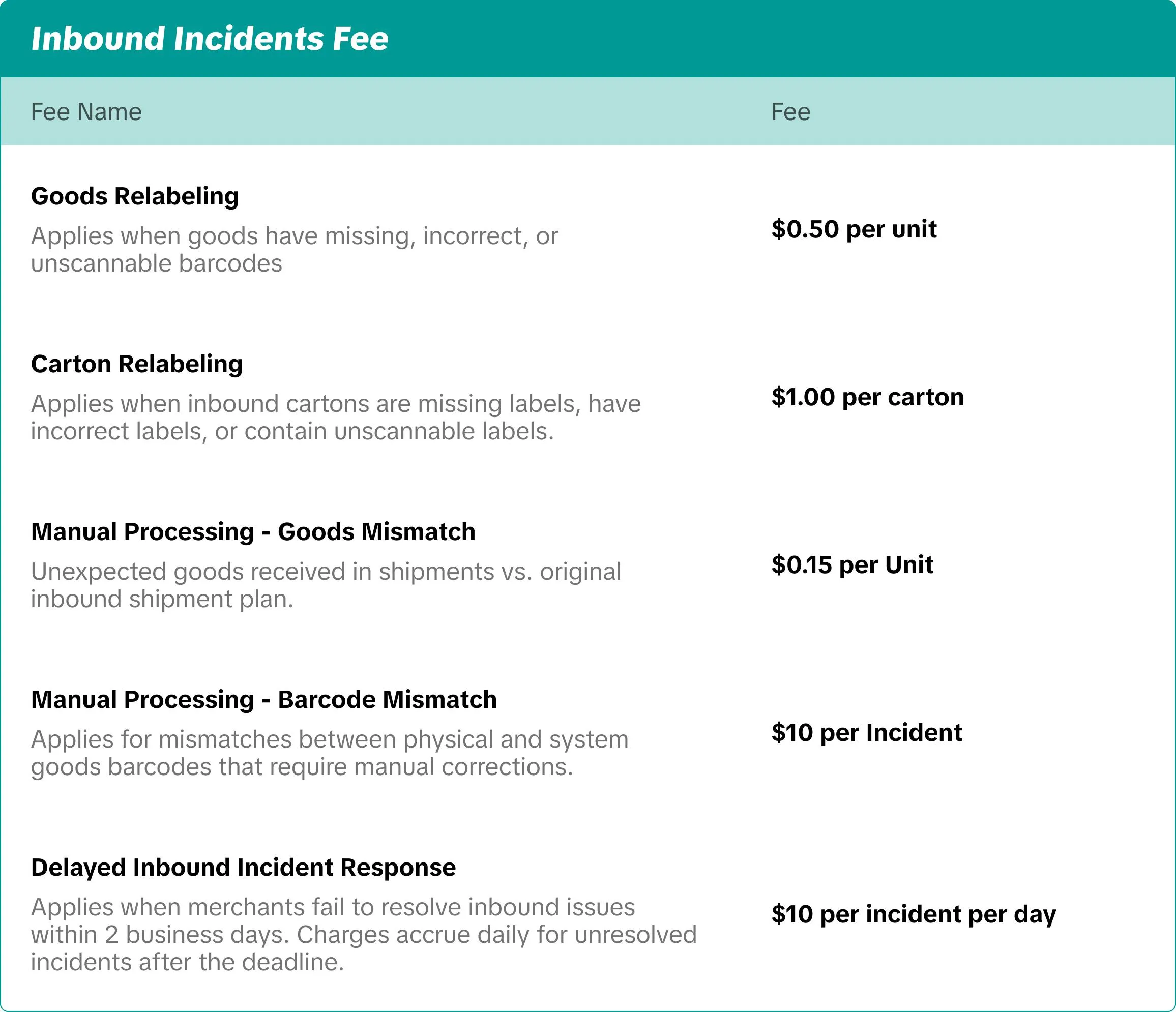1176x1012 pixels.
Task: Select the Carton Relabeling heading
Action: (x=137, y=364)
